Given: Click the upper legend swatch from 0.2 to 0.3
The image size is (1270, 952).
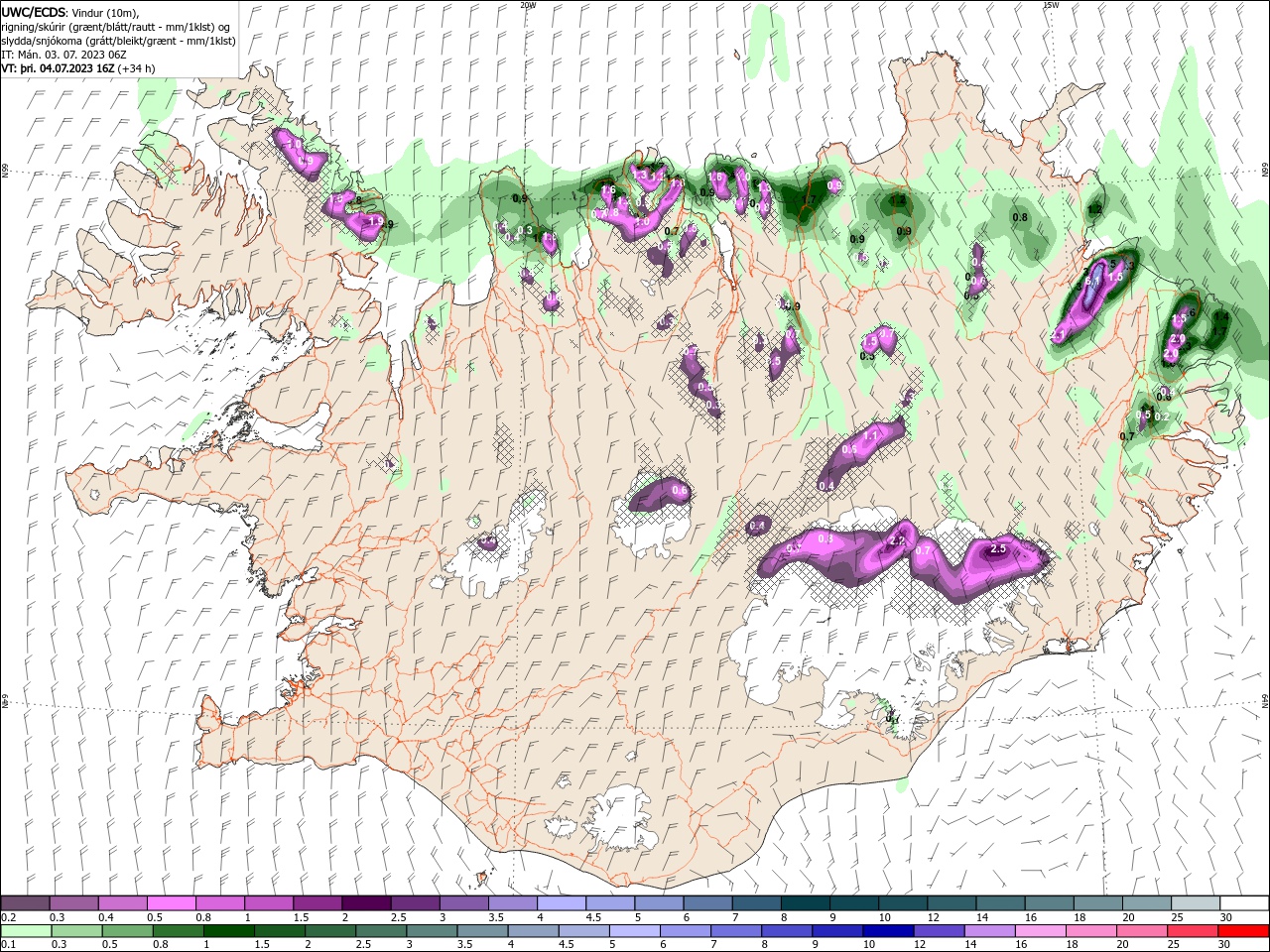Looking at the screenshot, I should click(x=25, y=903).
